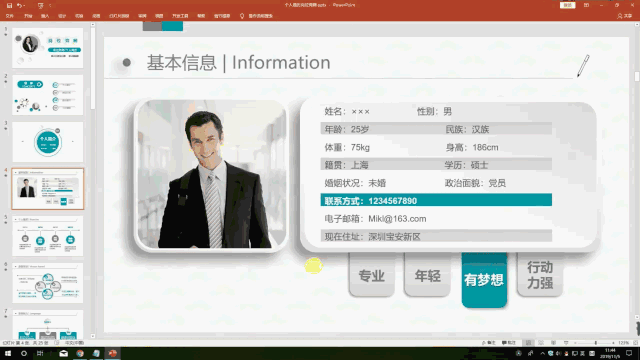This screenshot has width=640, height=360.
Task: Click teal 联系方式: 1234567890 bar
Action: coord(436,200)
